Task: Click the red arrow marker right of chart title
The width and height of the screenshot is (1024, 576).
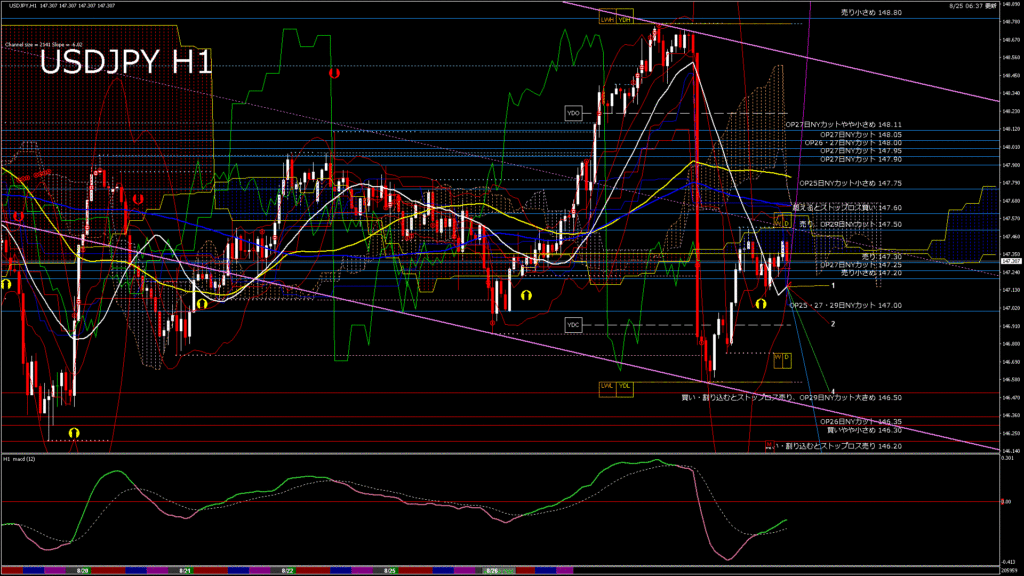Action: click(334, 73)
